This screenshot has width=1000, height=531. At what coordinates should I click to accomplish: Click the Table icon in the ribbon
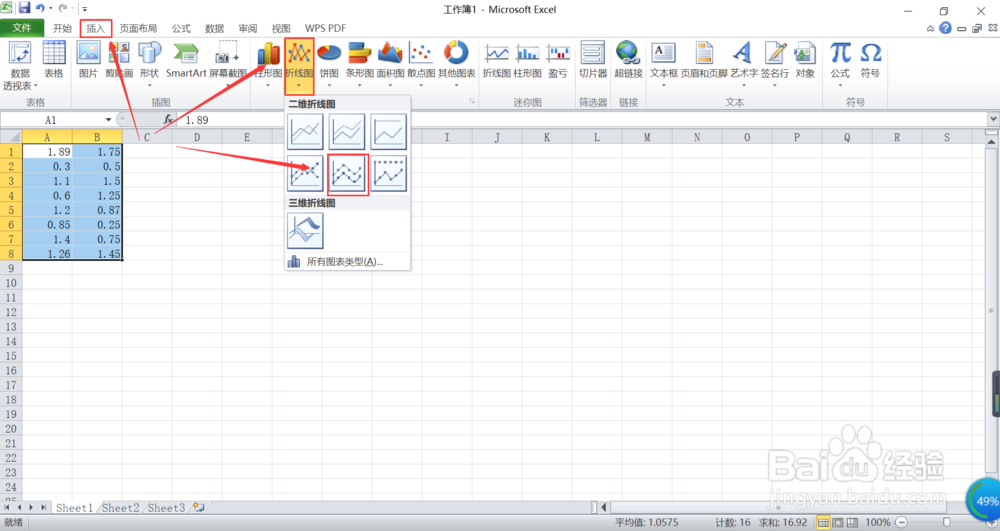coord(54,61)
